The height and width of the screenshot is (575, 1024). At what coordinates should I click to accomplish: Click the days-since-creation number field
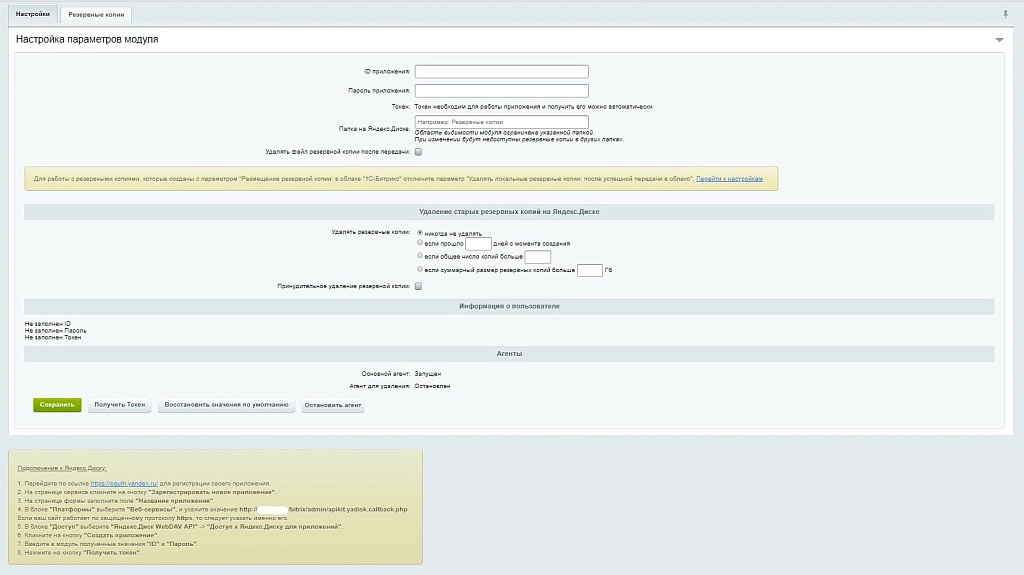(x=478, y=244)
